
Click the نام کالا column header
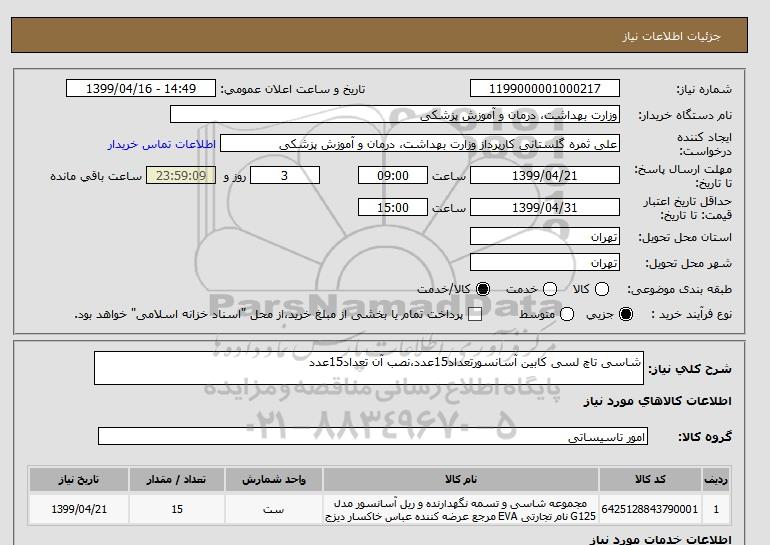point(461,480)
